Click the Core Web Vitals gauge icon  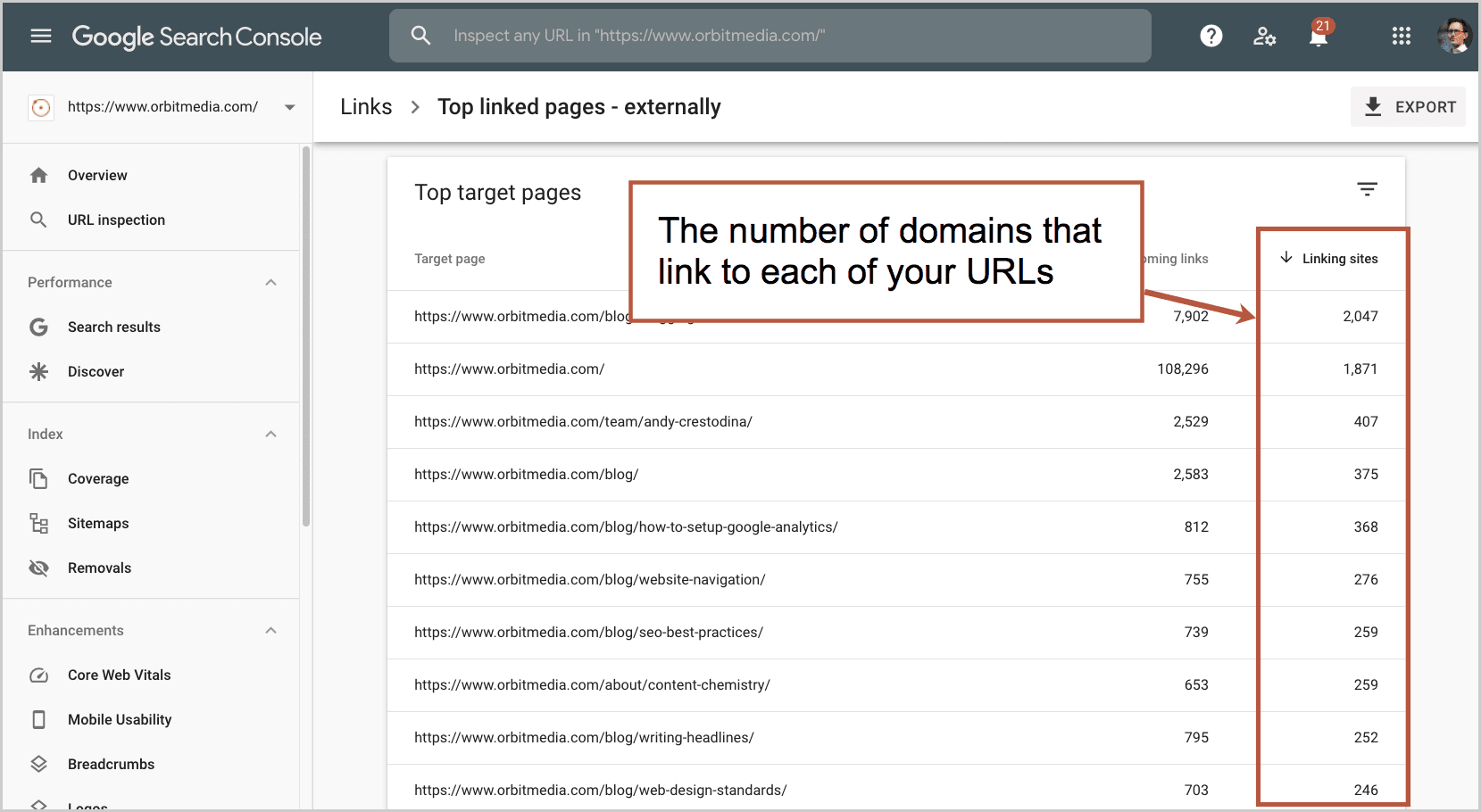click(38, 675)
